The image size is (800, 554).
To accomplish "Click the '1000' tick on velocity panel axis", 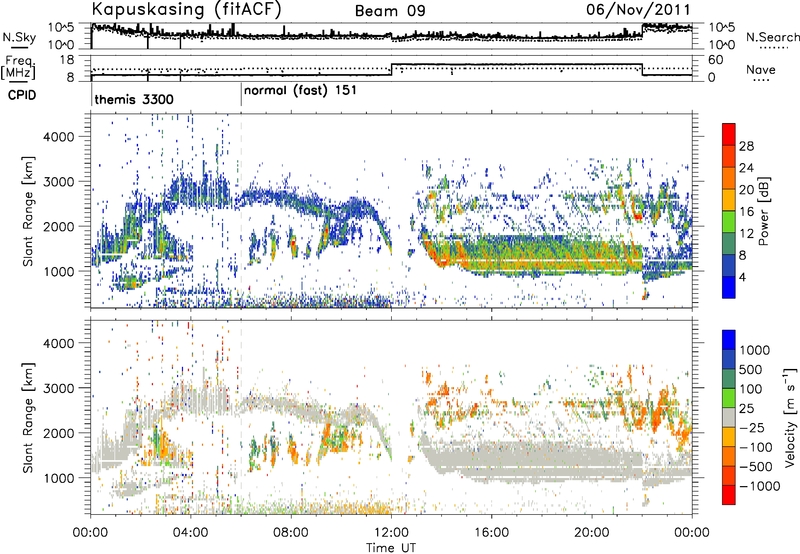I will tap(58, 478).
